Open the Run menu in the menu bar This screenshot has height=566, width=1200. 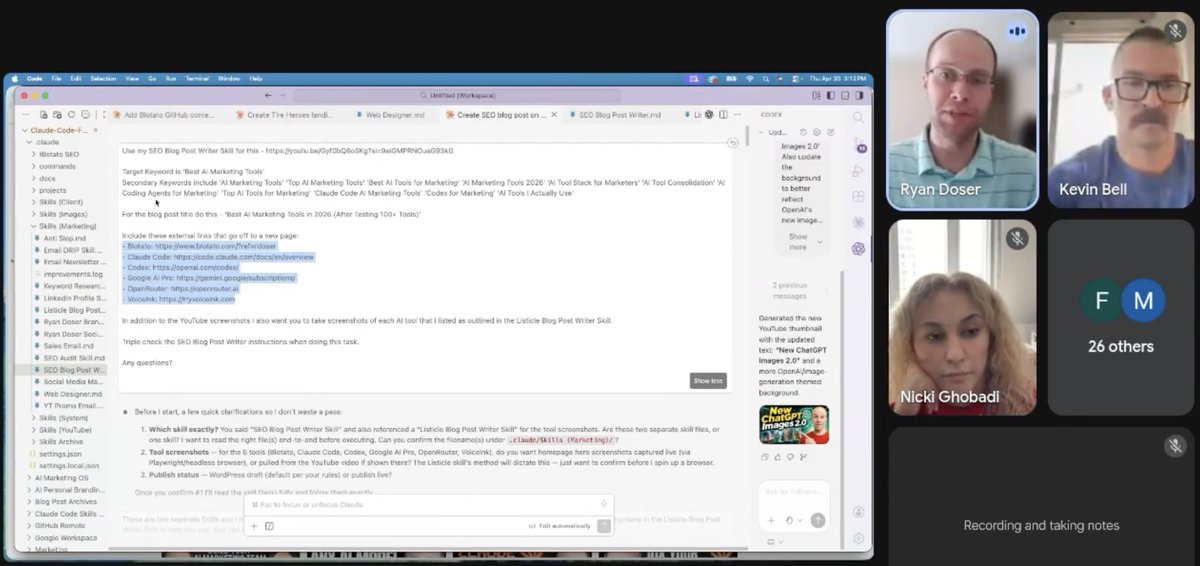171,78
